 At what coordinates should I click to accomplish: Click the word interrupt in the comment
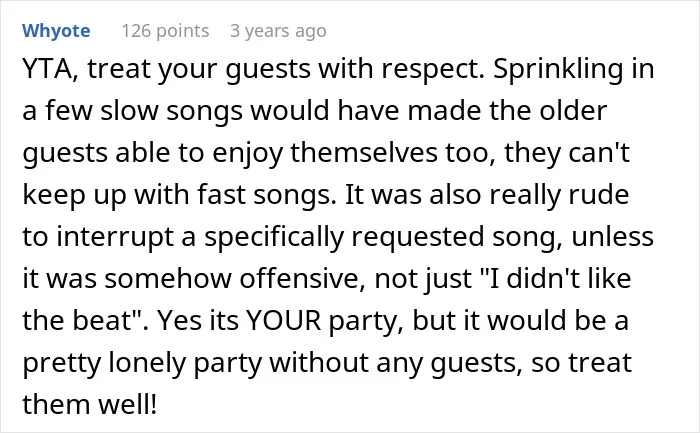pos(115,237)
